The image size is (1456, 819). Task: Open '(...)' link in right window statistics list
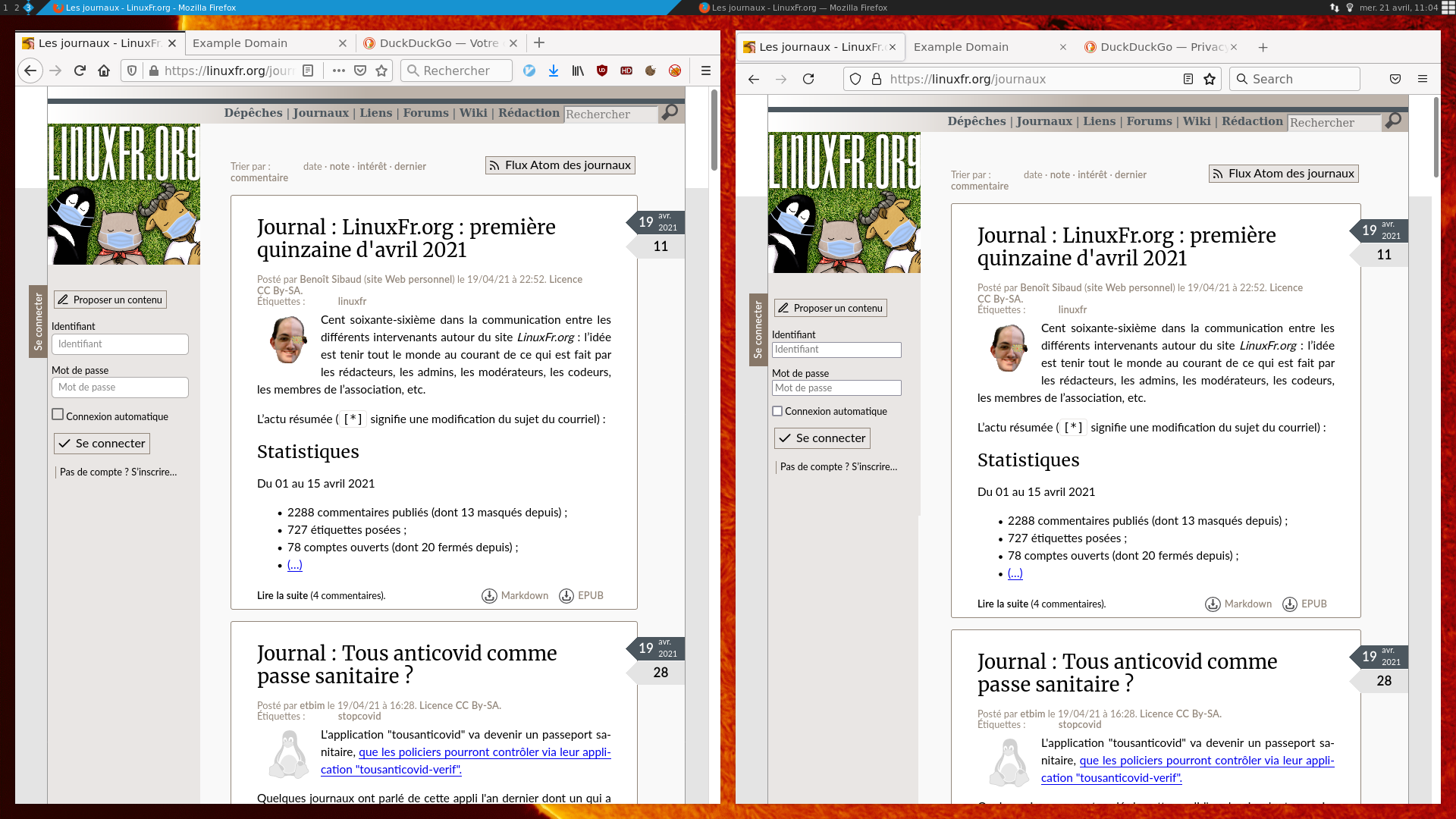tap(1015, 573)
